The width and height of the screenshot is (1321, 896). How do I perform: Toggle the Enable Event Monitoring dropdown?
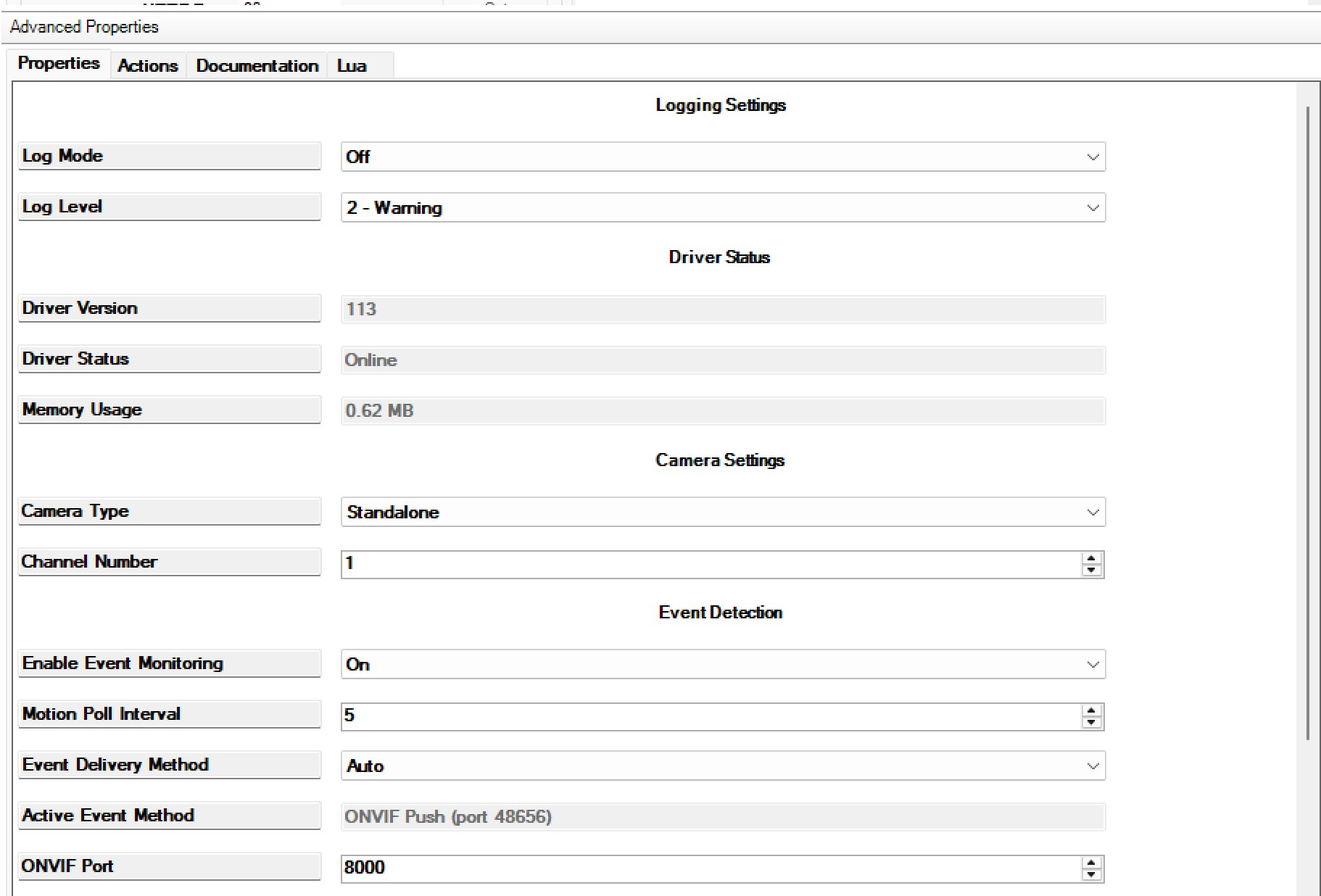pos(1092,665)
